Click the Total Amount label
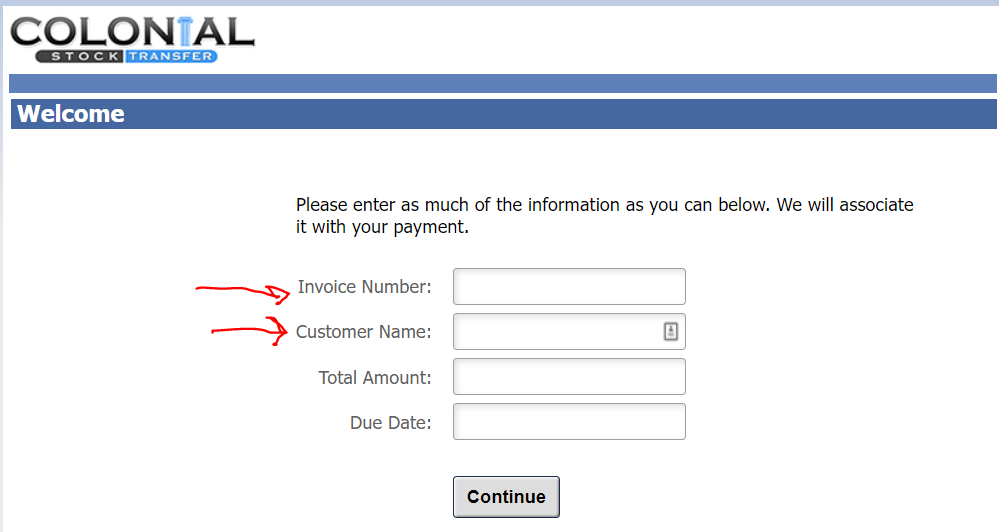Image resolution: width=999 pixels, height=532 pixels. click(375, 377)
